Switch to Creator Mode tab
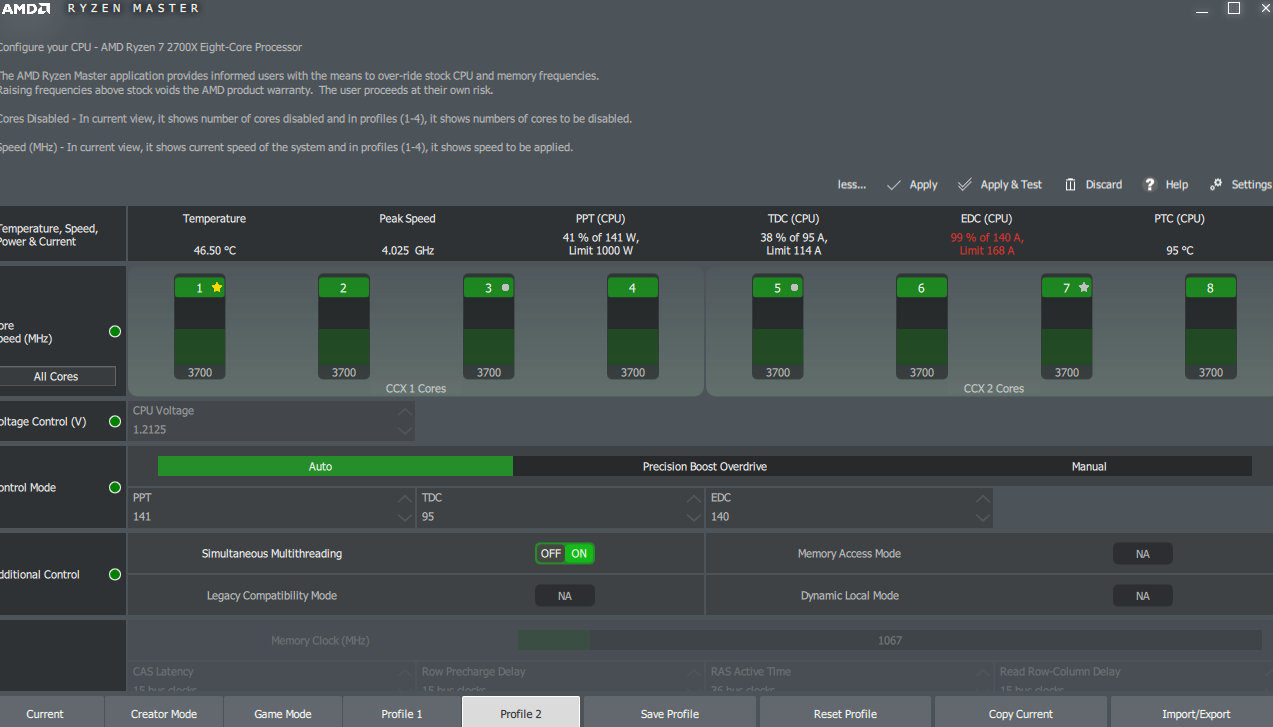The image size is (1273, 727). point(164,714)
